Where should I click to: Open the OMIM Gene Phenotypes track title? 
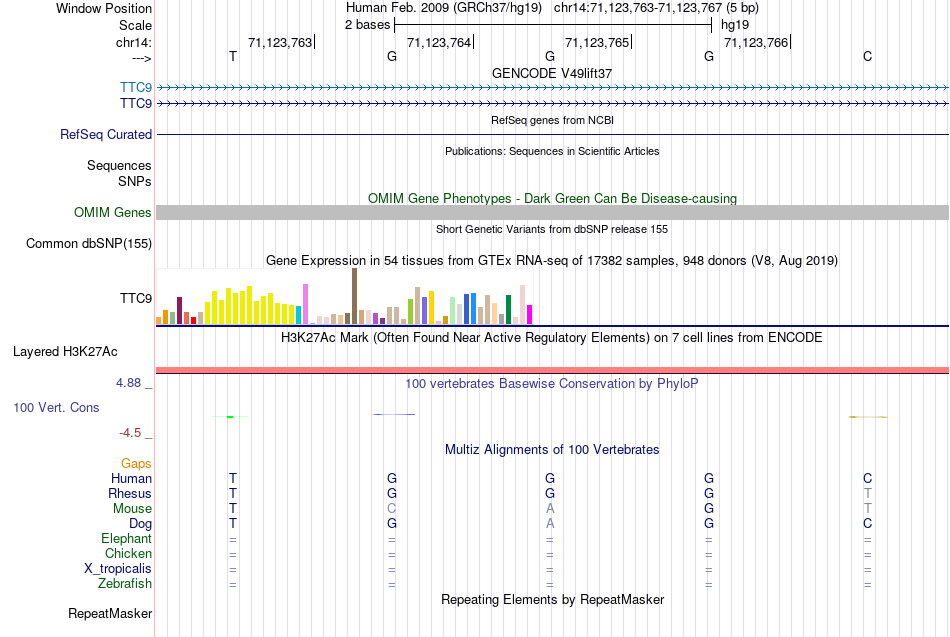552,199
